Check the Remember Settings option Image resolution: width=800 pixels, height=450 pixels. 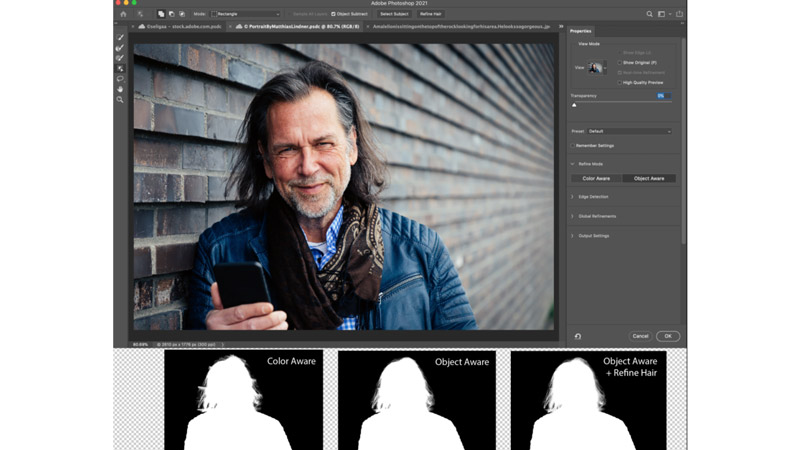pos(573,146)
